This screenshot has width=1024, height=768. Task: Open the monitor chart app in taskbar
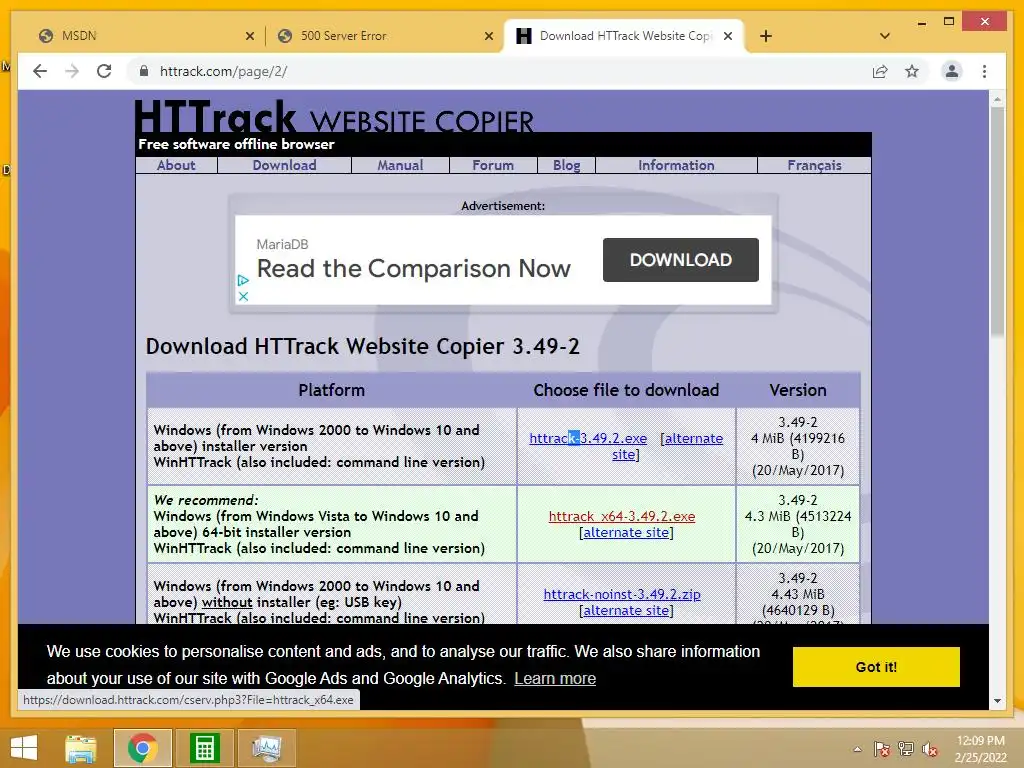(266, 748)
